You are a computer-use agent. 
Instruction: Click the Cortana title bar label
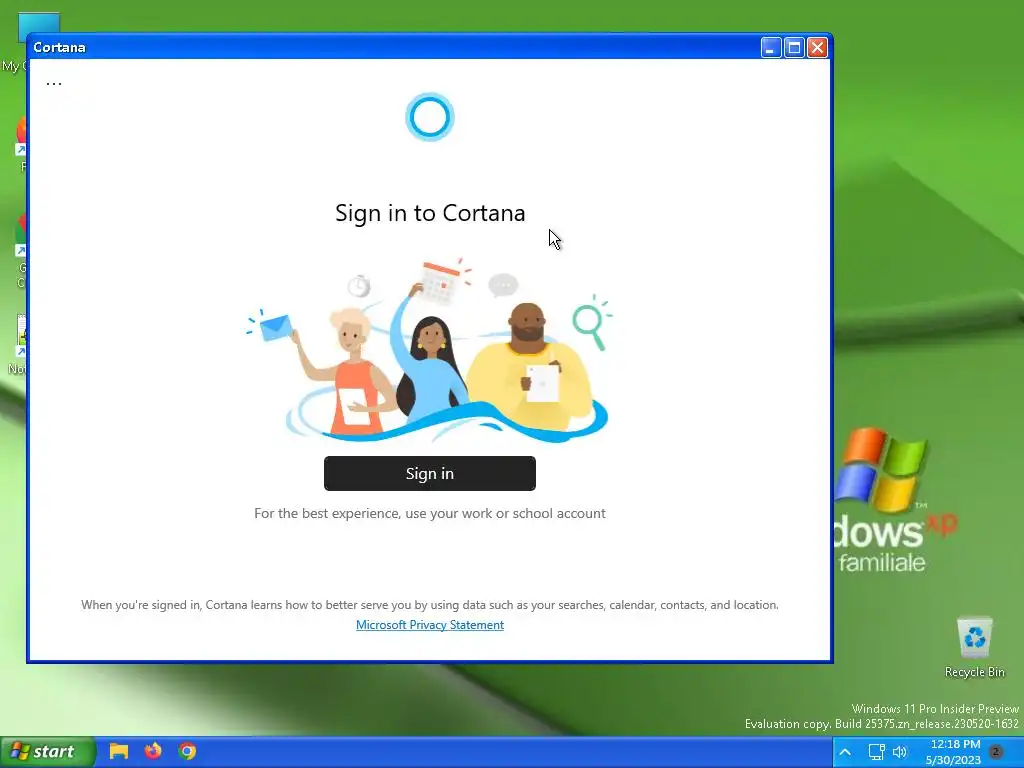[x=59, y=48]
